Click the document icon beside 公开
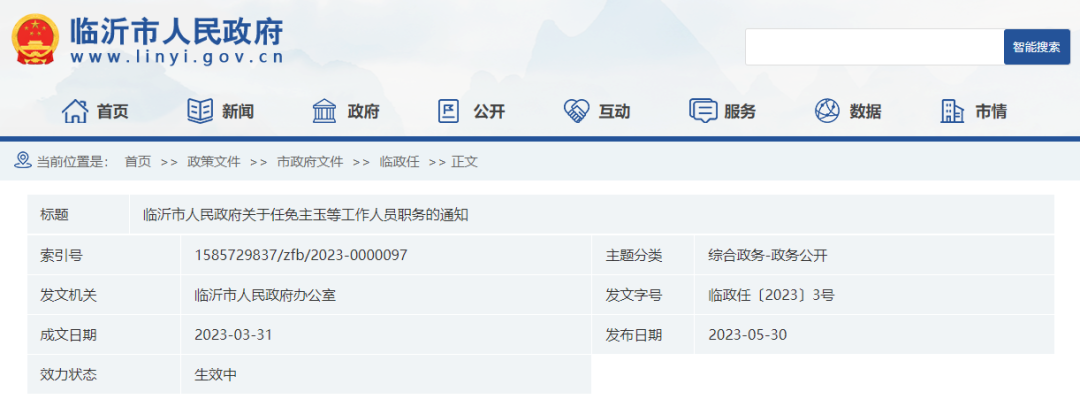 [x=449, y=111]
